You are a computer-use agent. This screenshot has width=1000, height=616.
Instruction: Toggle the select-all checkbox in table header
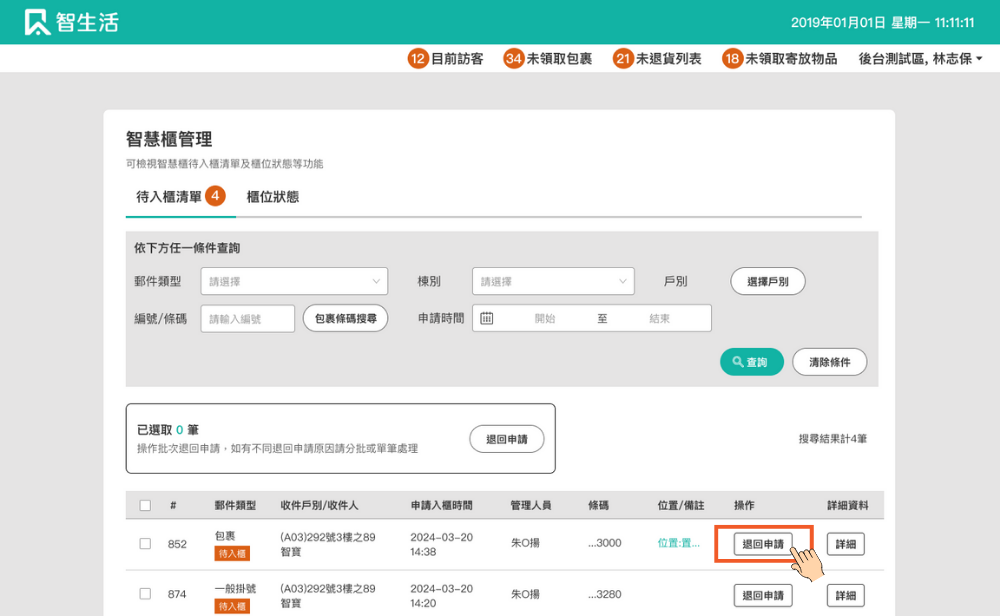(145, 506)
